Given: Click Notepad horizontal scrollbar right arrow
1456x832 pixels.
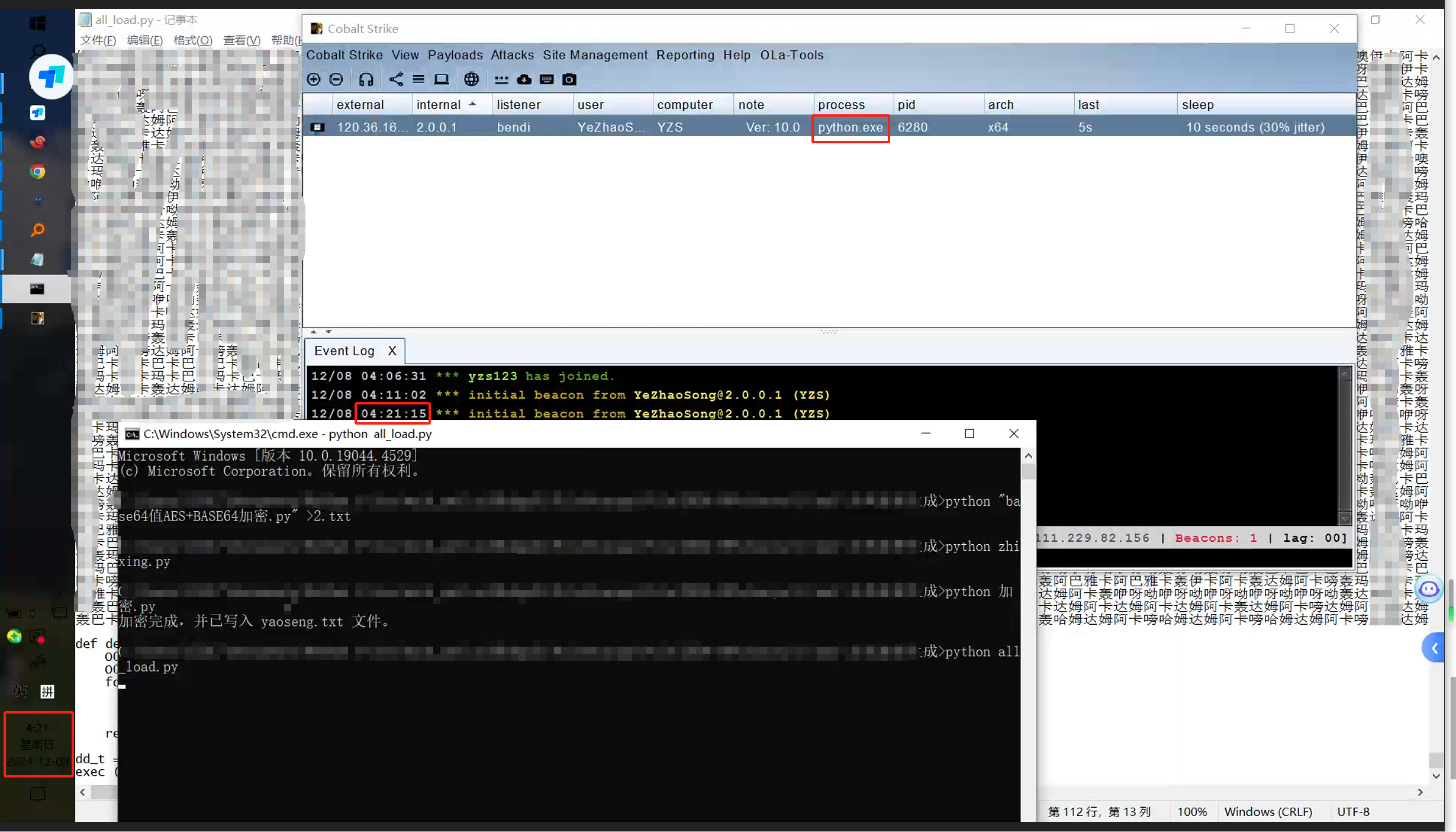Looking at the screenshot, I should pos(1420,792).
